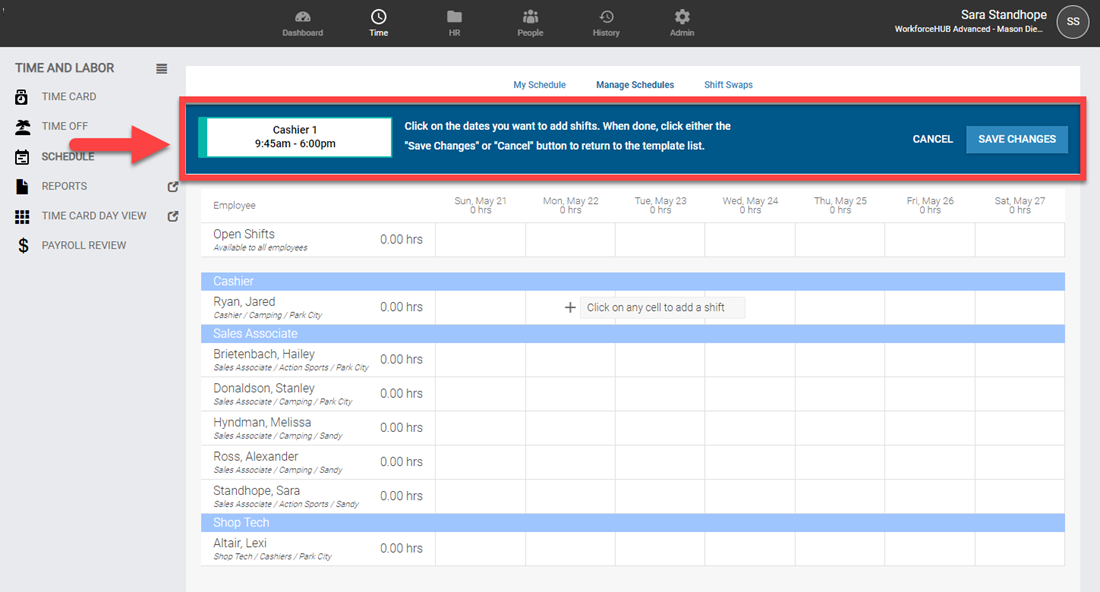
Task: Open the SS user avatar menu
Action: click(1073, 21)
